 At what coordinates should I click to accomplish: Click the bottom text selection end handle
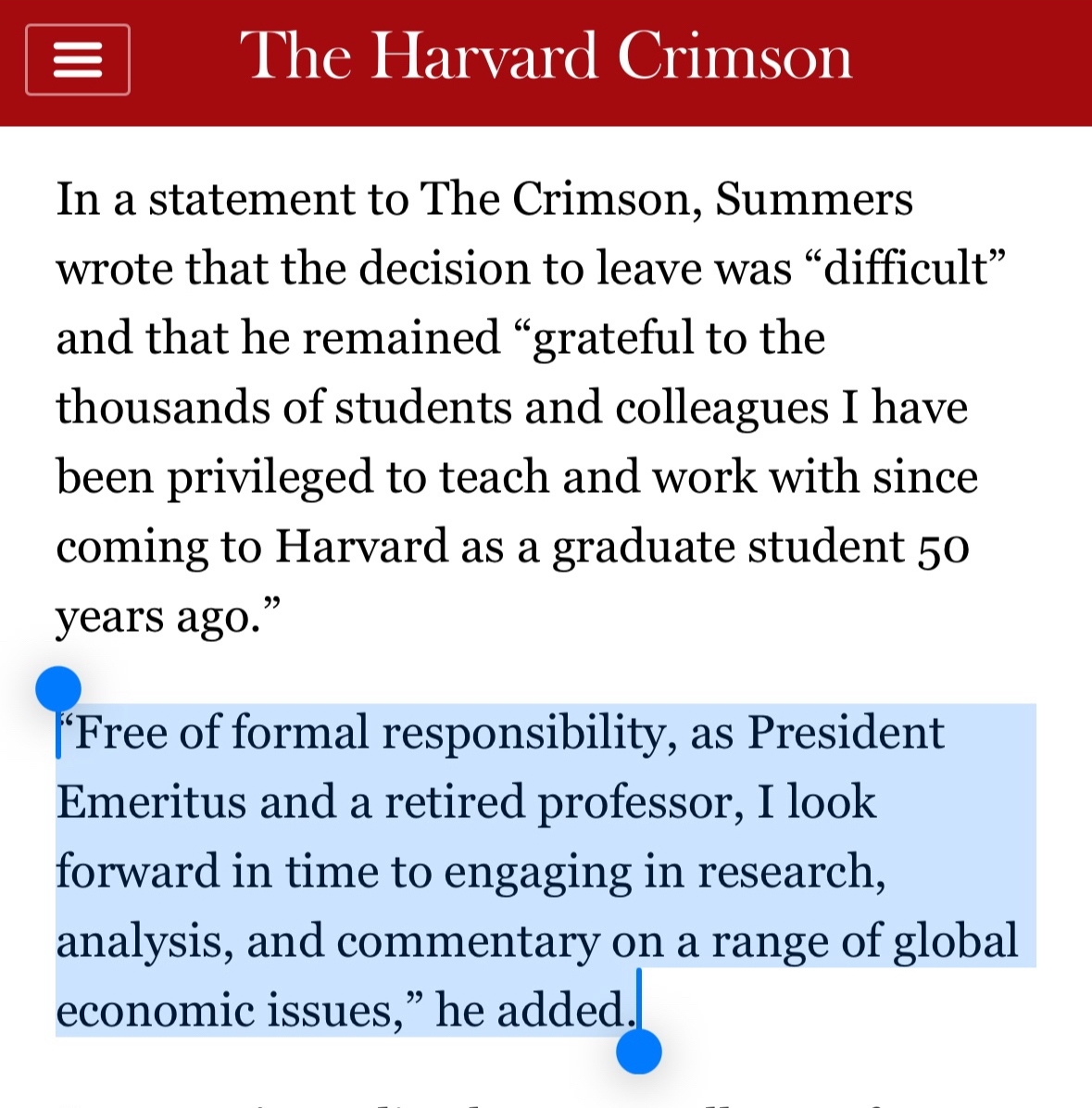click(638, 1051)
